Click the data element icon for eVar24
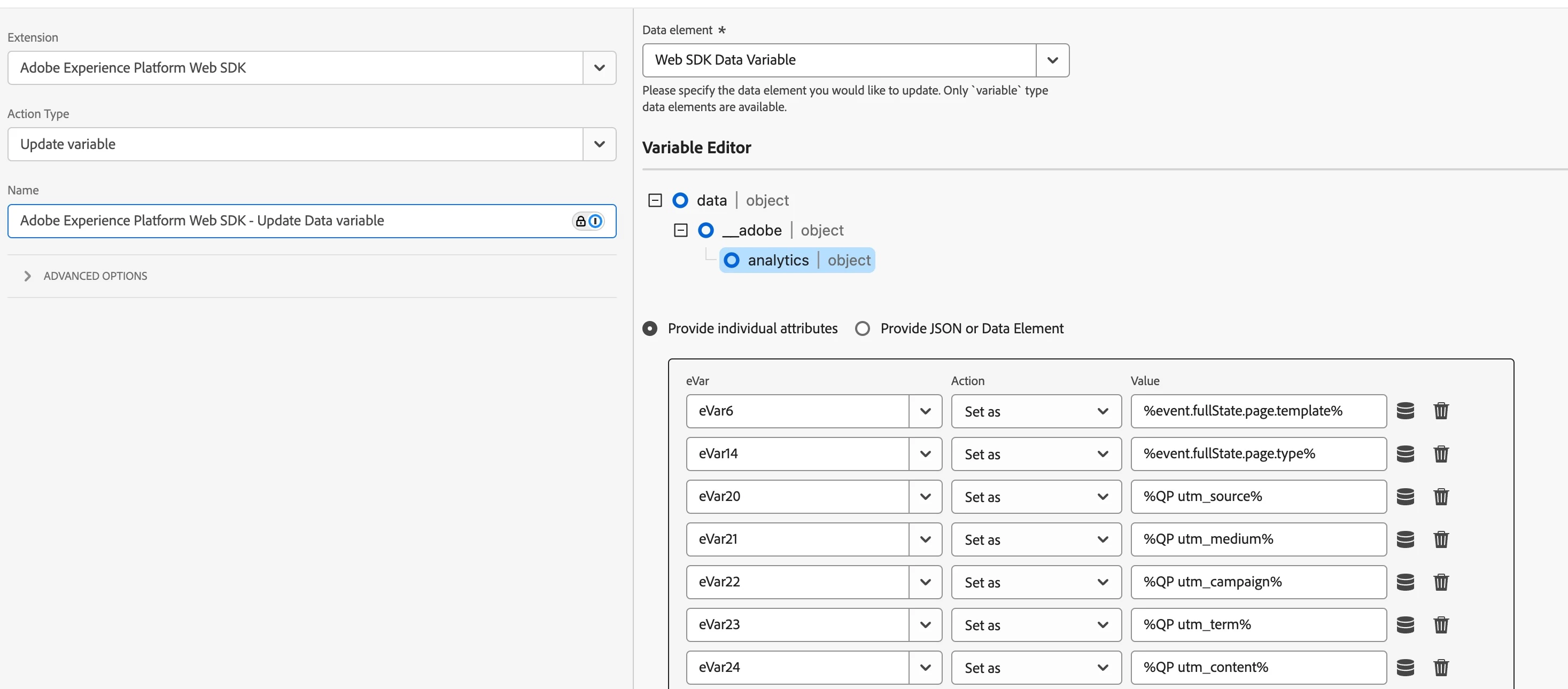Image resolution: width=1568 pixels, height=689 pixels. (x=1405, y=667)
